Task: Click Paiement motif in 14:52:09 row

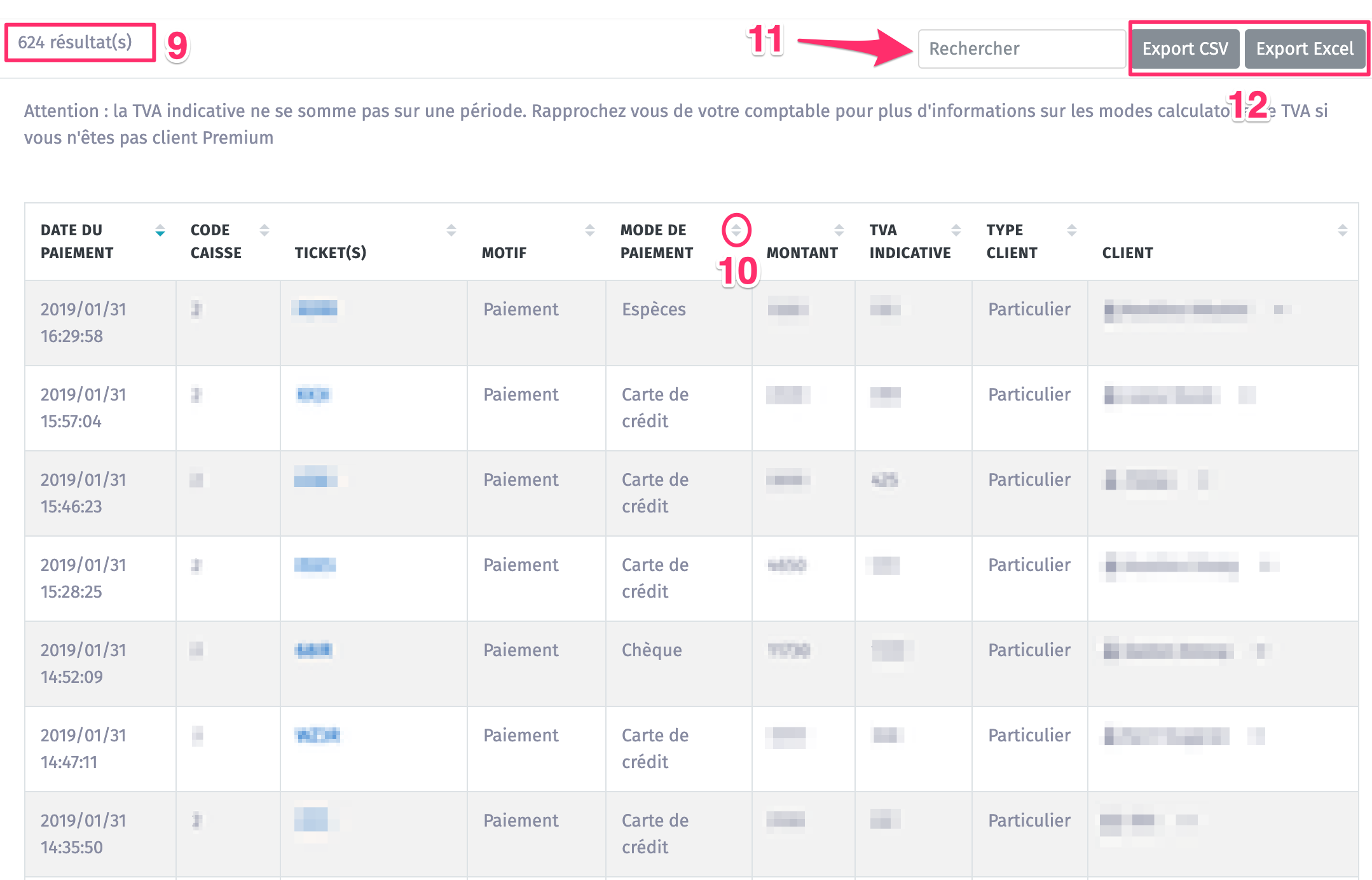Action: click(x=521, y=650)
